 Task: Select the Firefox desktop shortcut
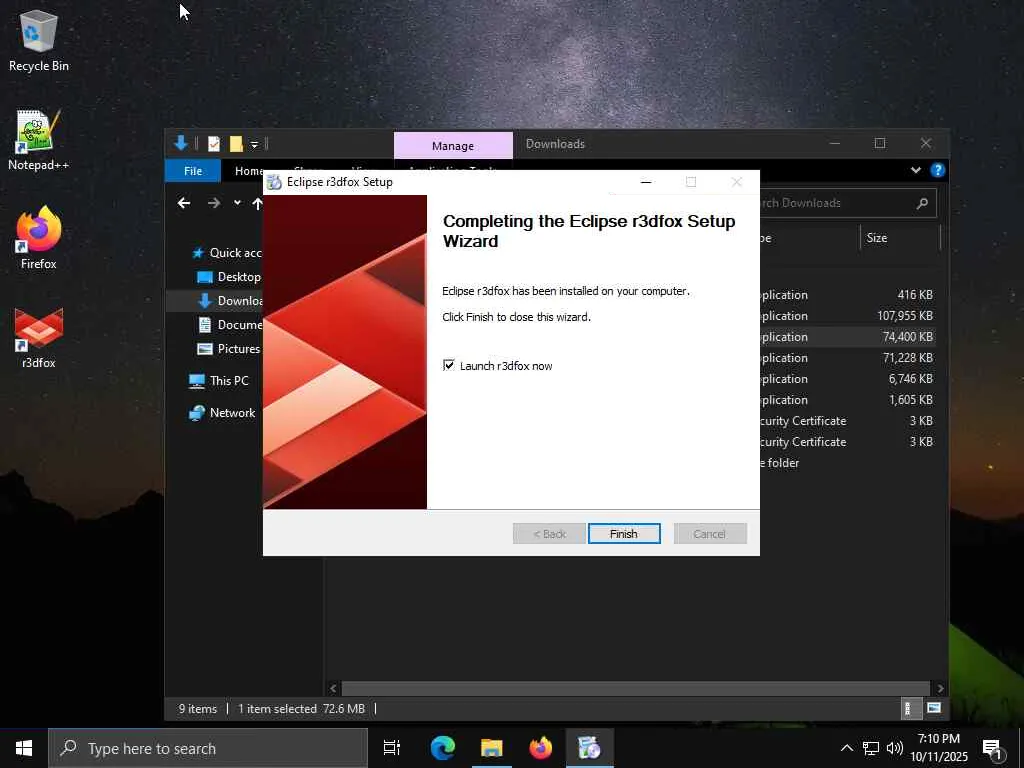(39, 238)
